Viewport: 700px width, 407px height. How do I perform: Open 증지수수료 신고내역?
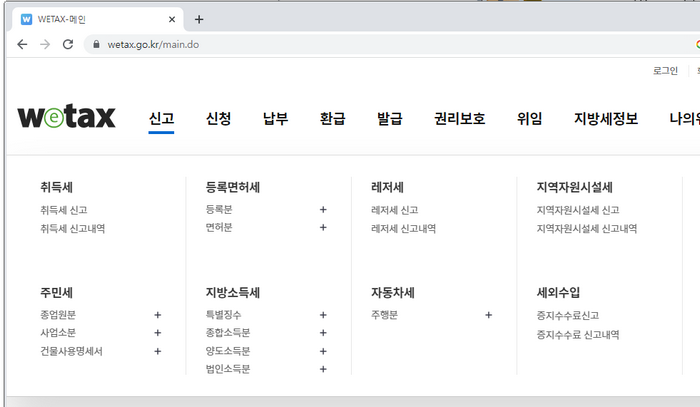pos(578,335)
